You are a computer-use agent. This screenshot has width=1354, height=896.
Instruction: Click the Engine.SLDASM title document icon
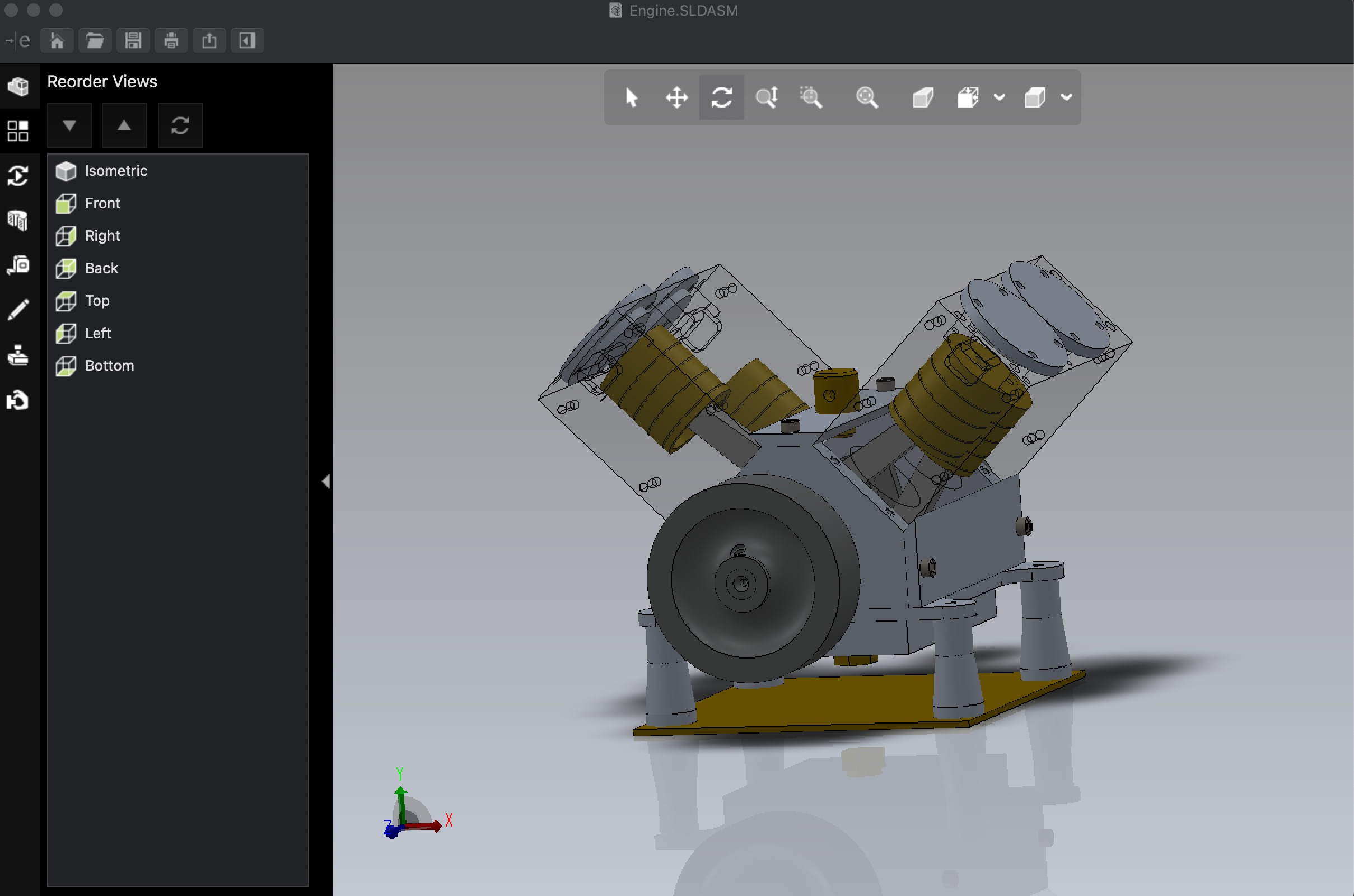pos(615,11)
